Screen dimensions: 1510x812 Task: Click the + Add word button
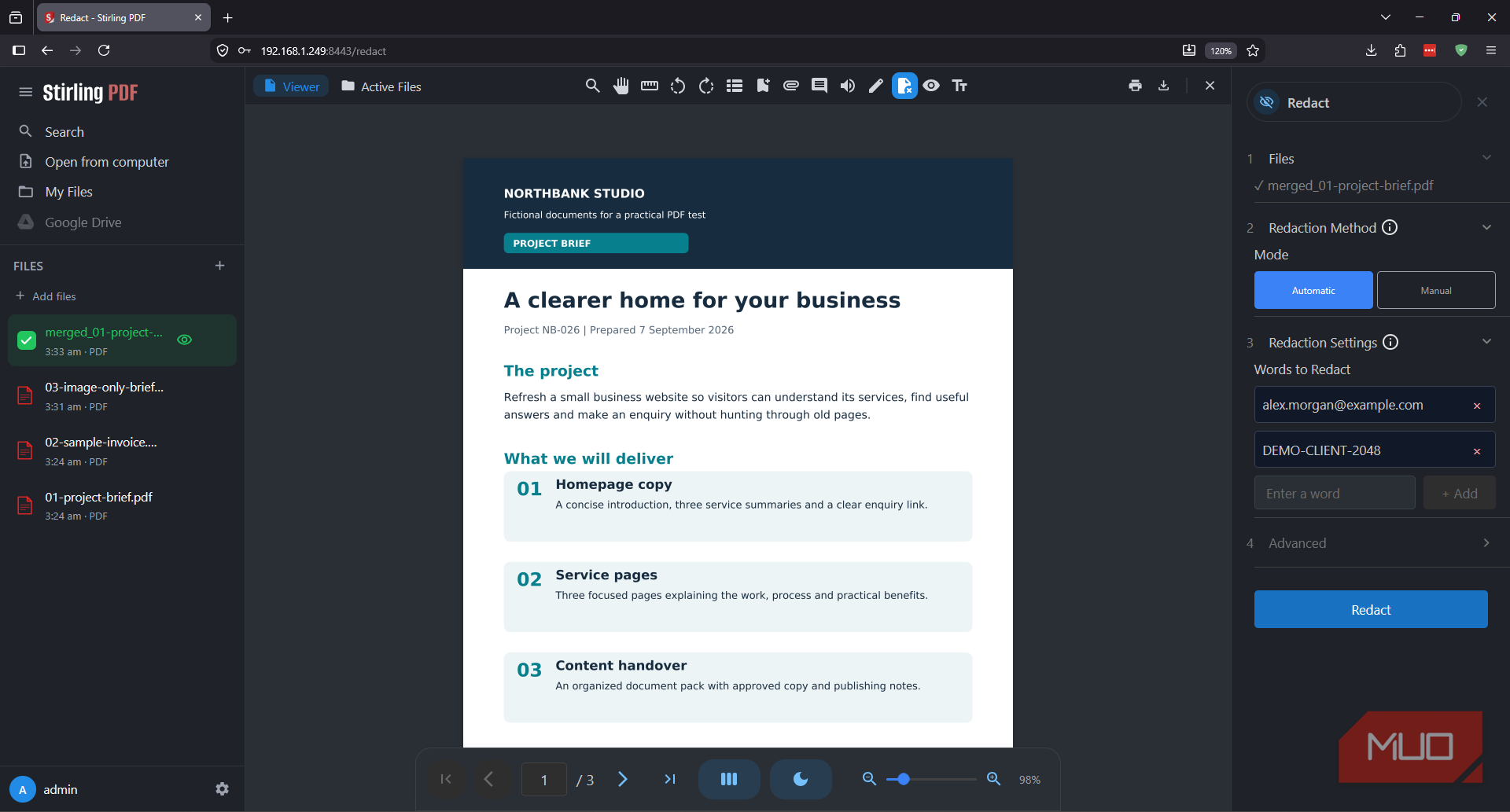click(1460, 493)
